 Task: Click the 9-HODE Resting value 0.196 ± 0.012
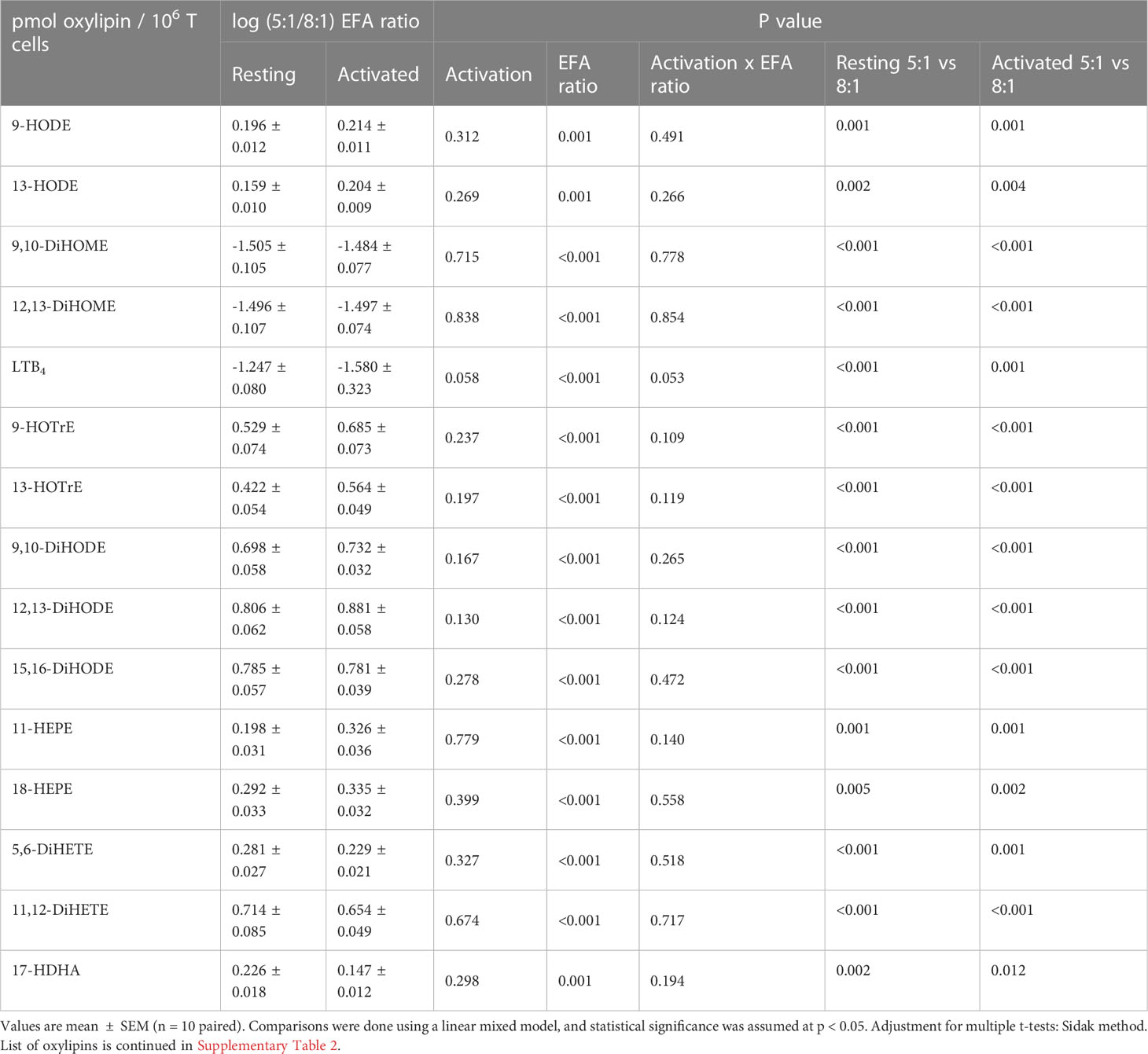(256, 137)
